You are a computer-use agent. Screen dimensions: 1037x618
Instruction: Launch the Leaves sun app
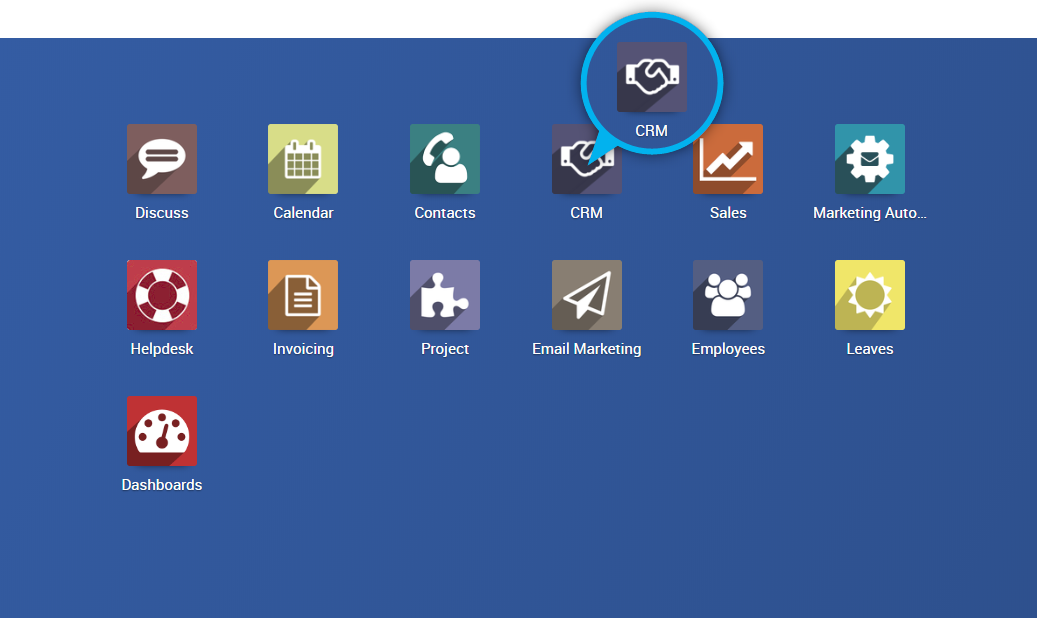point(870,295)
